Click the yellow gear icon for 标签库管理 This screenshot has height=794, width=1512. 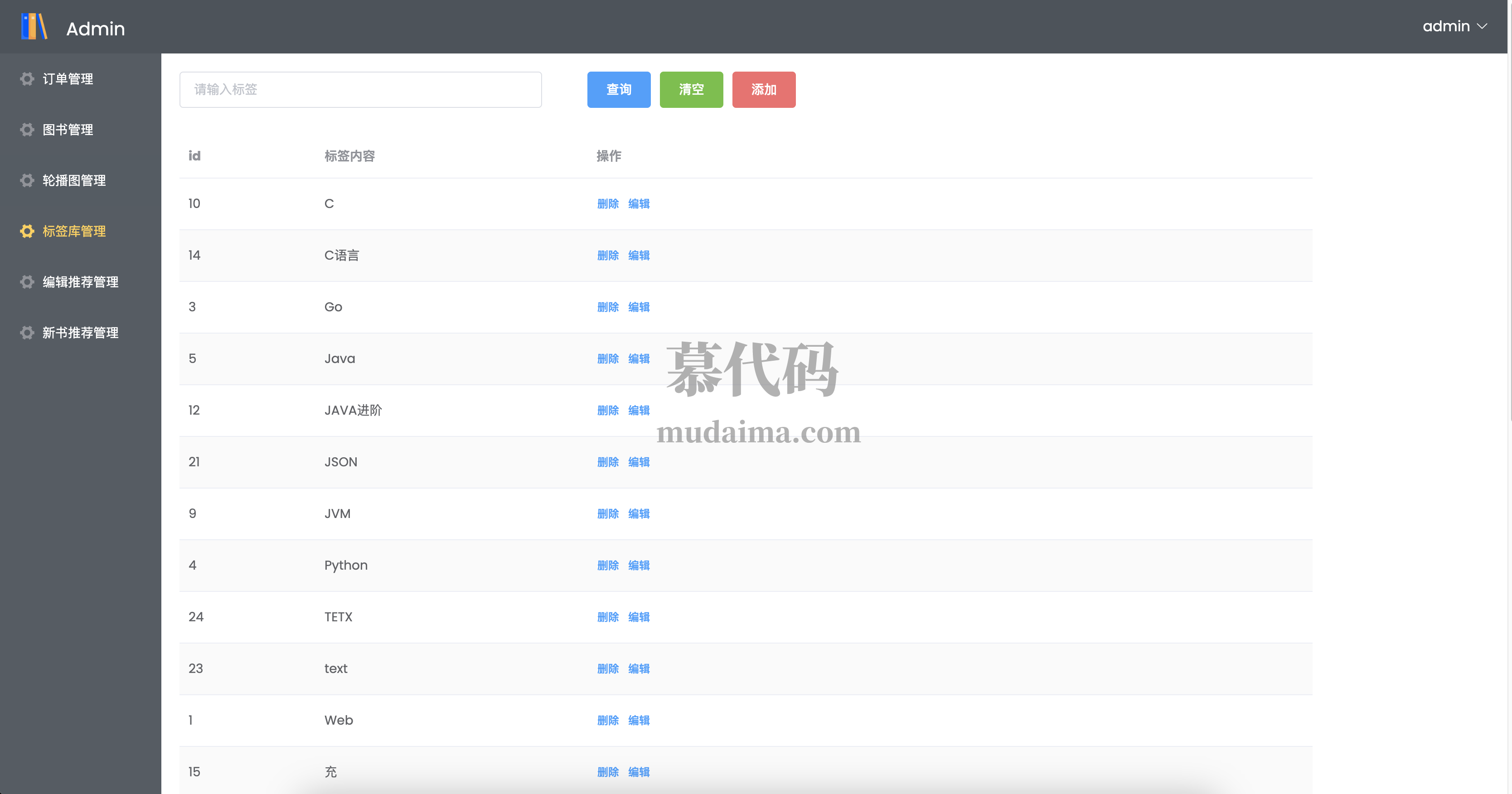coord(27,231)
